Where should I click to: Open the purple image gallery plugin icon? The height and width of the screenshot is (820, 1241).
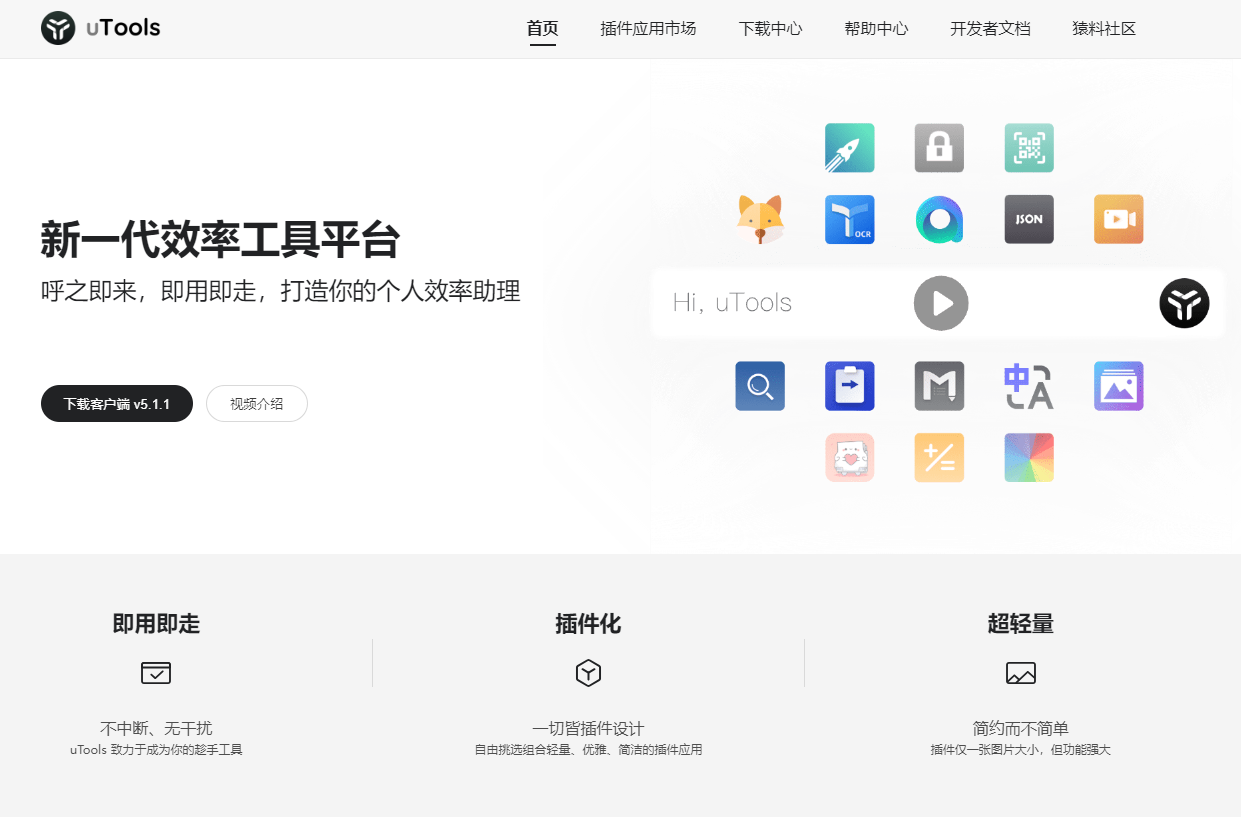pos(1119,386)
